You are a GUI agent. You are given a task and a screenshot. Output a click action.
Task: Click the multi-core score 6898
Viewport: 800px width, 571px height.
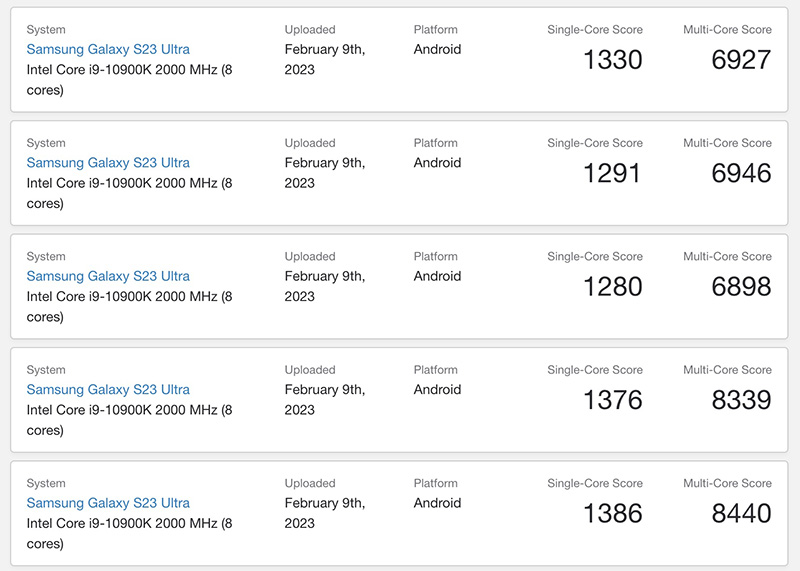[741, 286]
